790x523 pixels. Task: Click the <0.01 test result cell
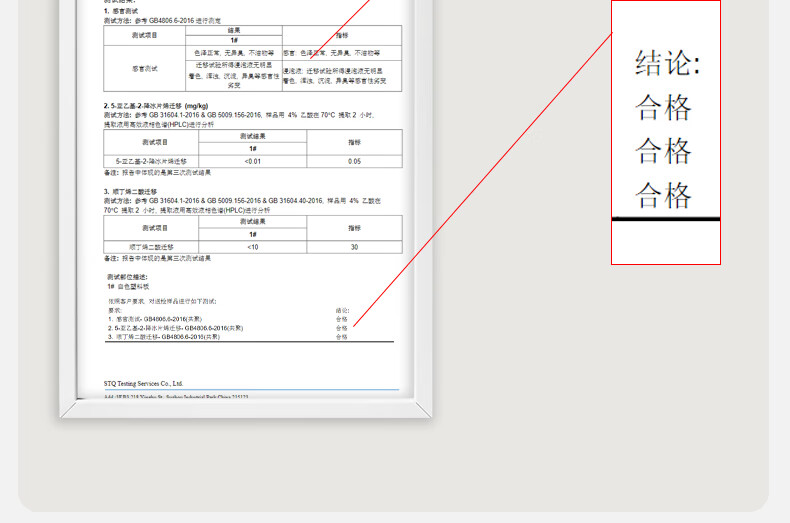coord(252,161)
